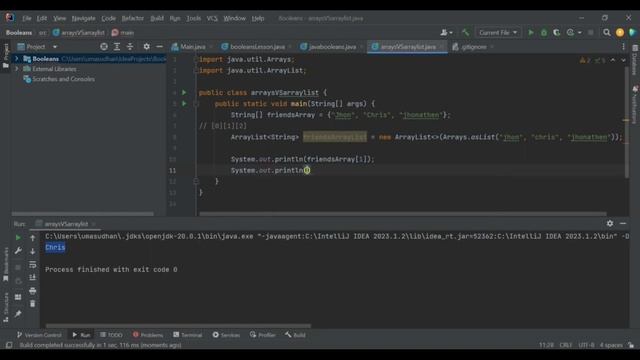Click run gutter icon next to class declaration
Viewport: 640px width, 360px height.
184,93
